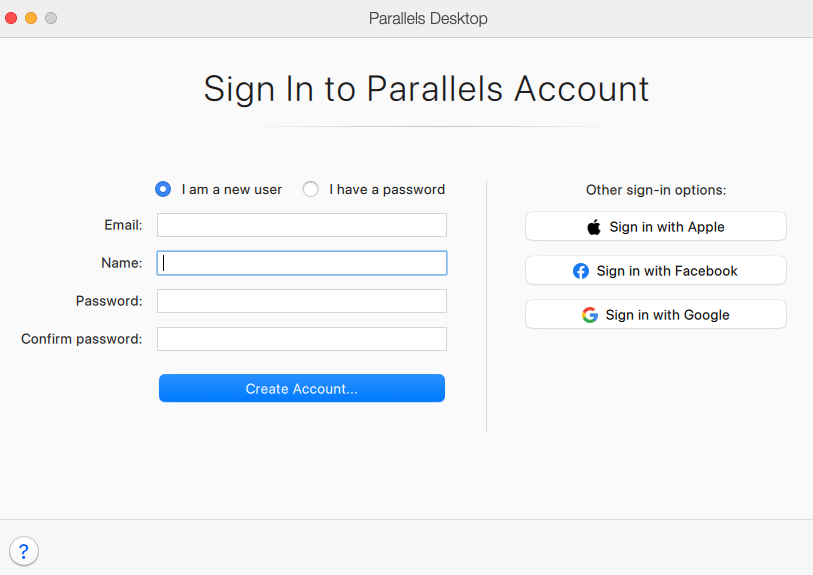Click the Confirm password input box

(301, 339)
